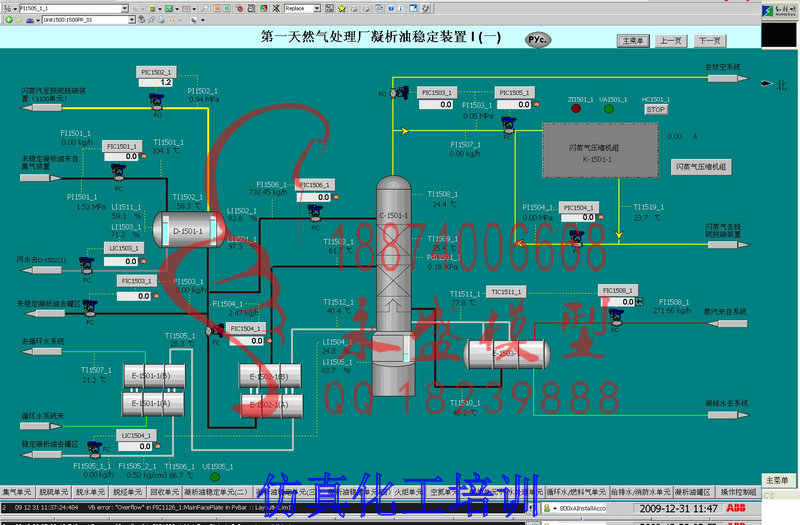The width and height of the screenshot is (800, 525).
Task: Click the PIC1504_1 control valve symbol
Action: click(577, 238)
